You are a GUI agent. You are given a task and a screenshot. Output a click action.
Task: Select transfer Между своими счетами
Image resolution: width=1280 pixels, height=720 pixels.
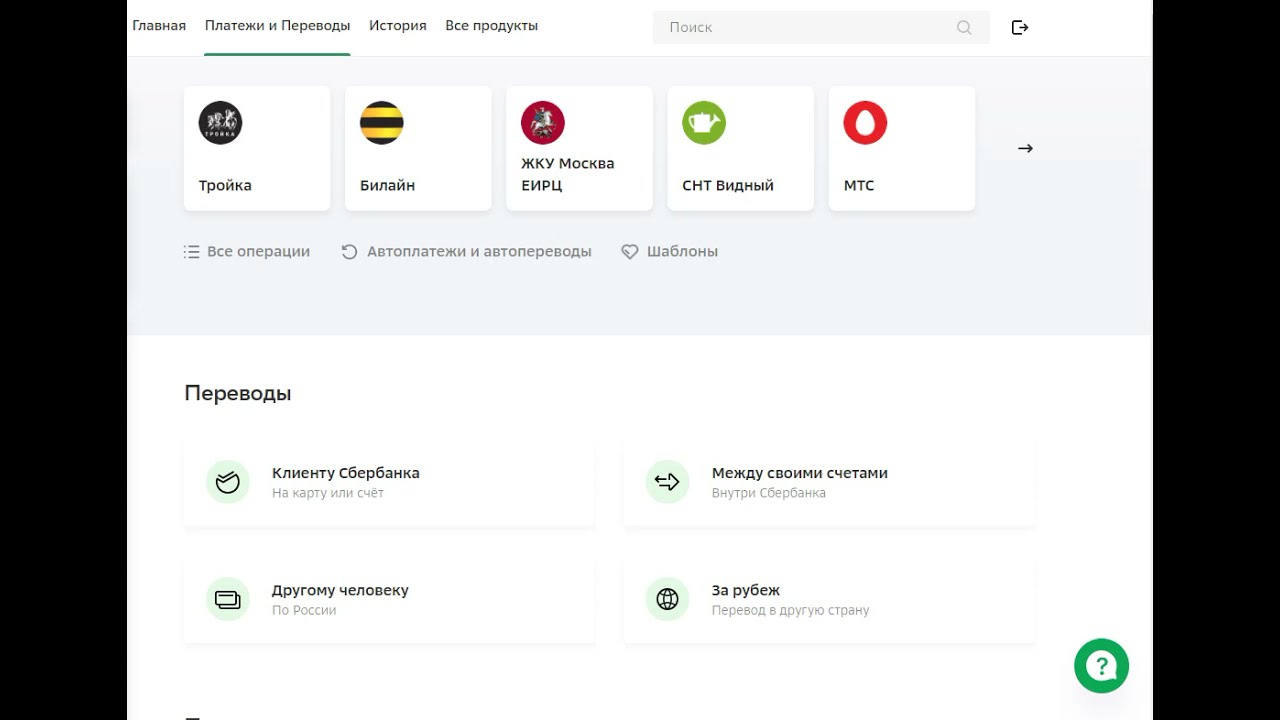(799, 473)
